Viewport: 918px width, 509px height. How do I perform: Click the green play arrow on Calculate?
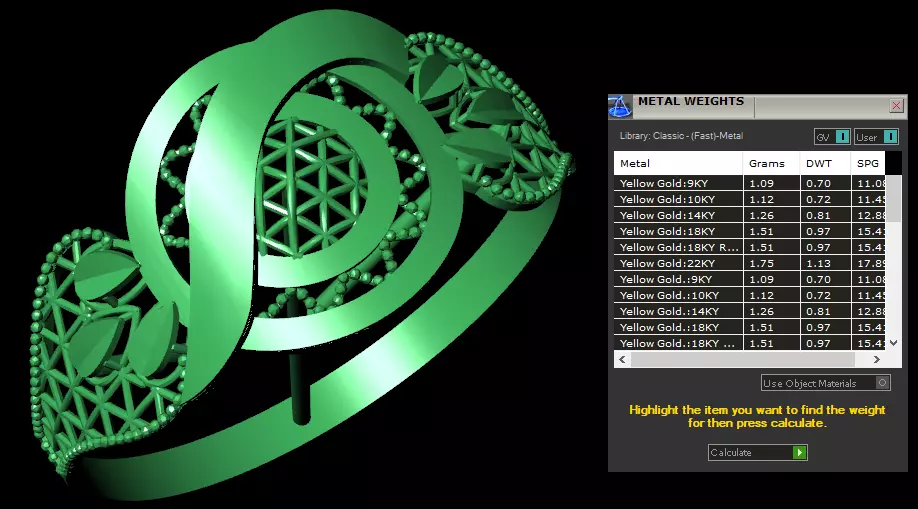click(799, 452)
